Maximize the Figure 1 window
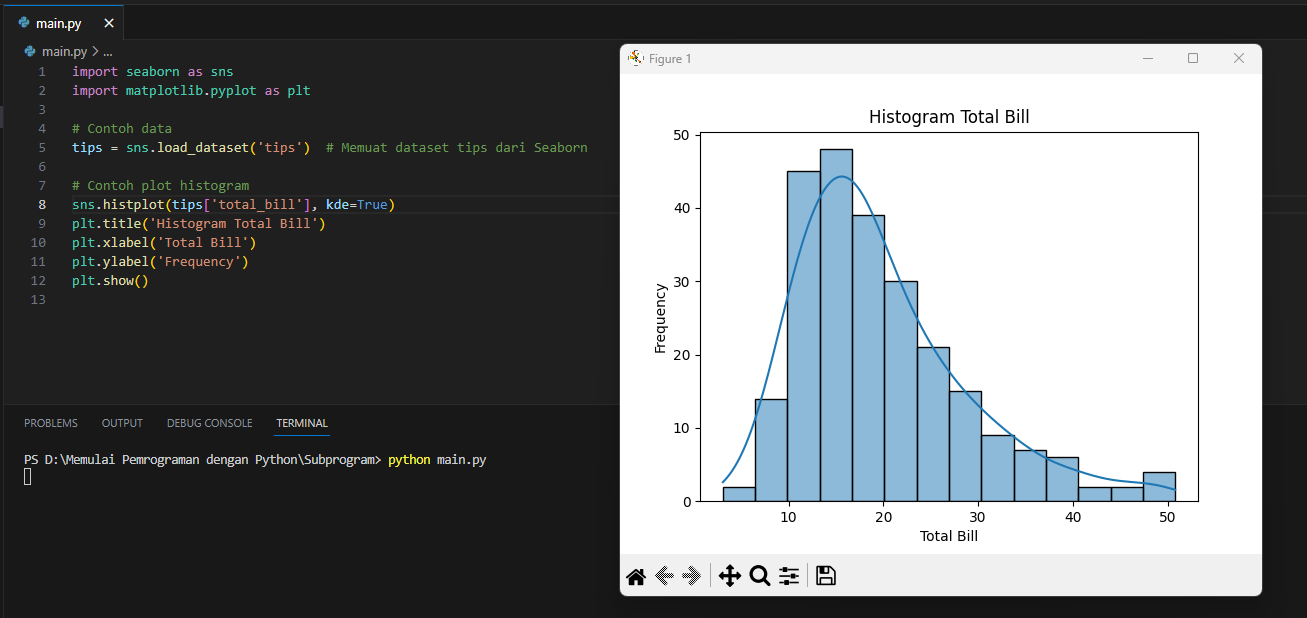Image resolution: width=1307 pixels, height=618 pixels. click(x=1193, y=58)
